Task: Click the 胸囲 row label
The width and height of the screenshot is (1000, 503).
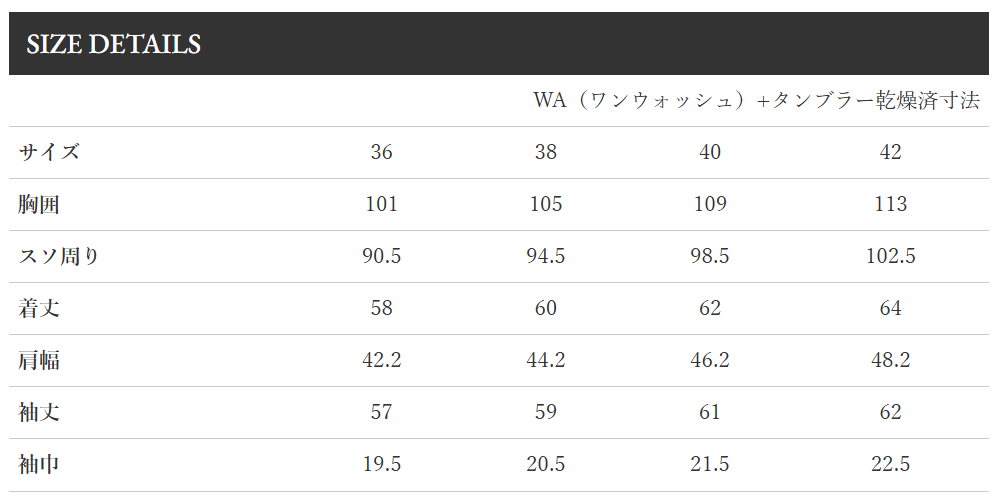Action: point(39,204)
